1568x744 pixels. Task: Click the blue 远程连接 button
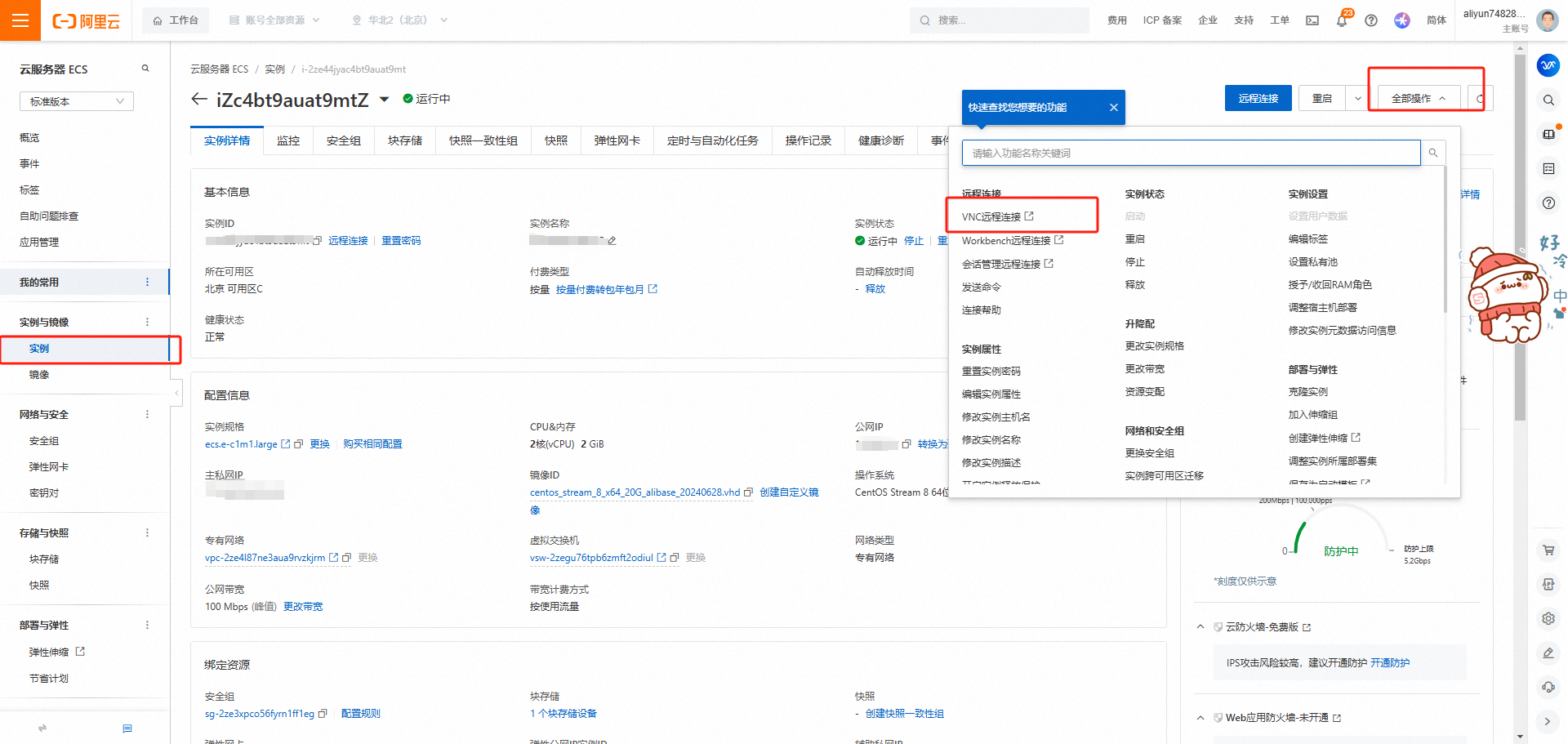coord(1258,98)
